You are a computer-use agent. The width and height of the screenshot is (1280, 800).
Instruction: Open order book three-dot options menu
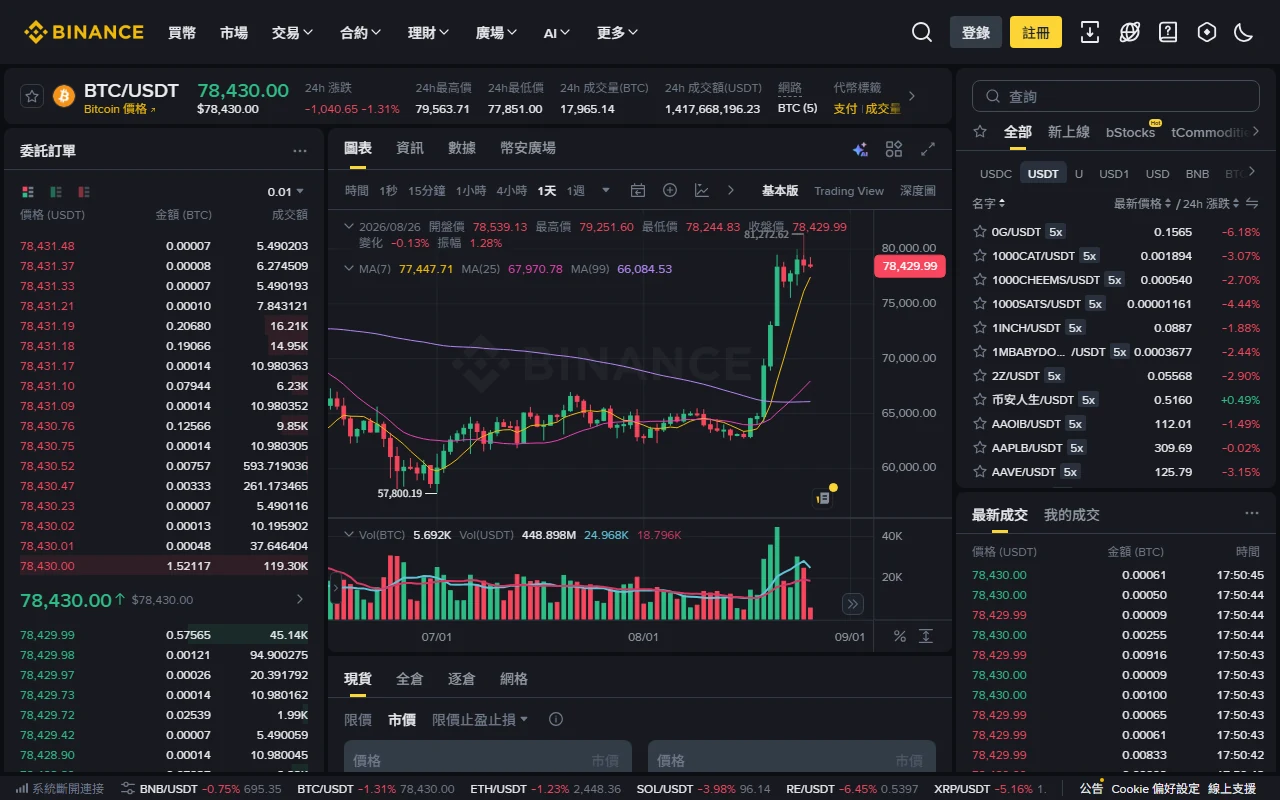pos(300,151)
